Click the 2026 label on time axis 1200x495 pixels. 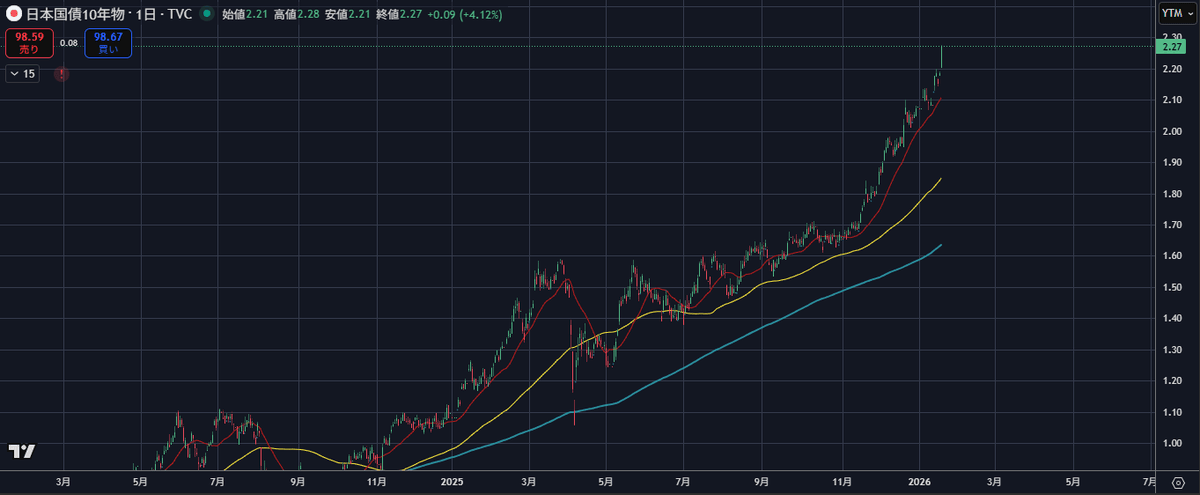pyautogui.click(x=922, y=482)
